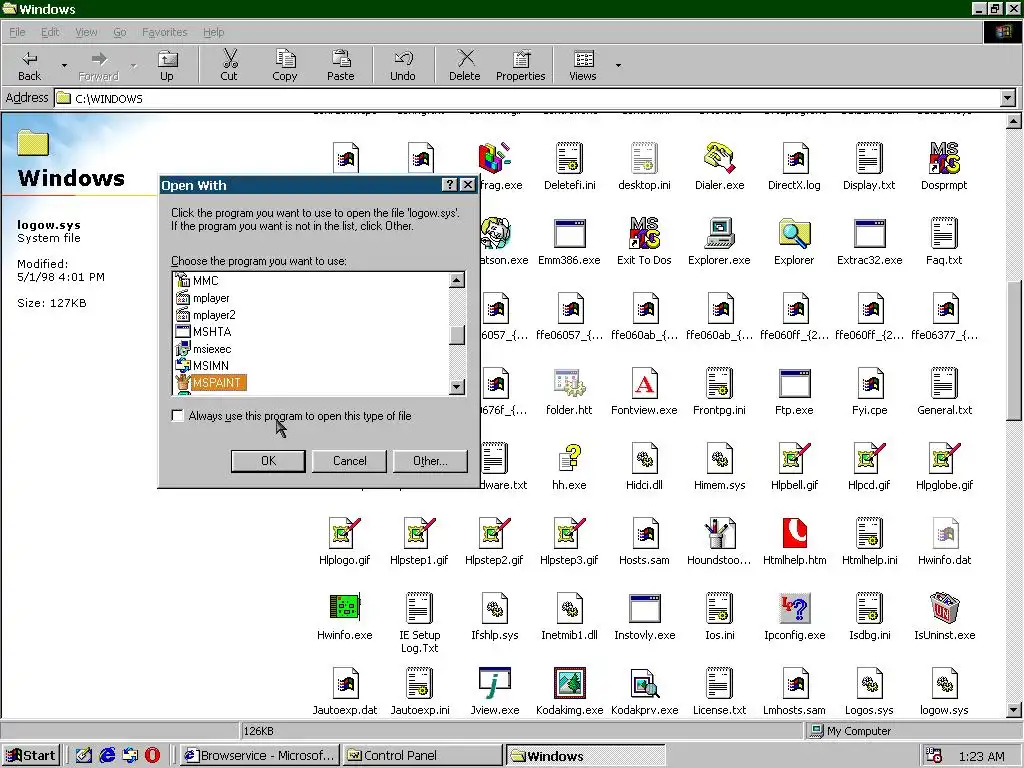Click OK in Open With dialog
The image size is (1024, 768).
(268, 460)
